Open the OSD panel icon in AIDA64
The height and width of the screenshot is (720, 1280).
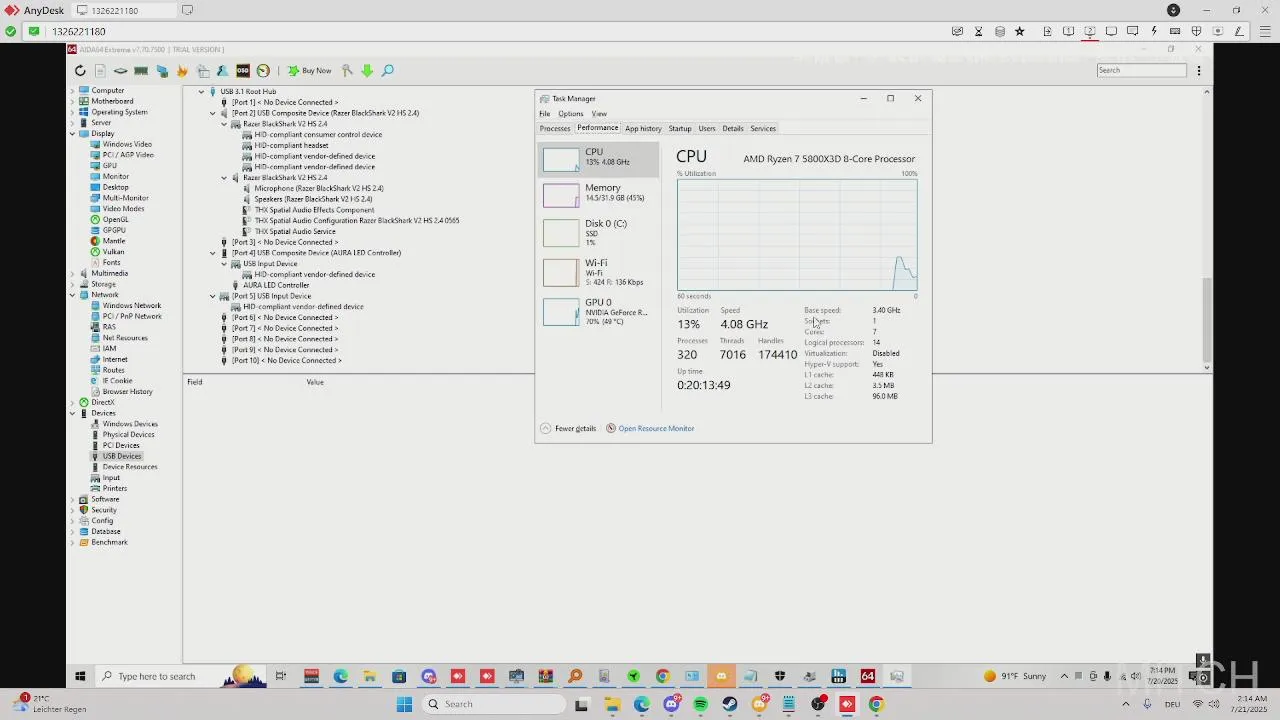click(x=243, y=71)
